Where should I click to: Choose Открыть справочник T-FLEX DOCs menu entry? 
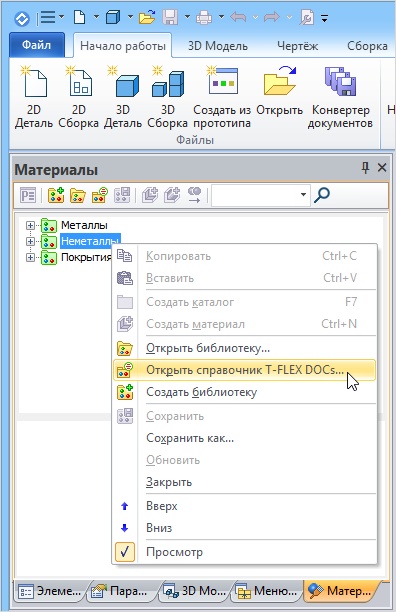coord(244,370)
